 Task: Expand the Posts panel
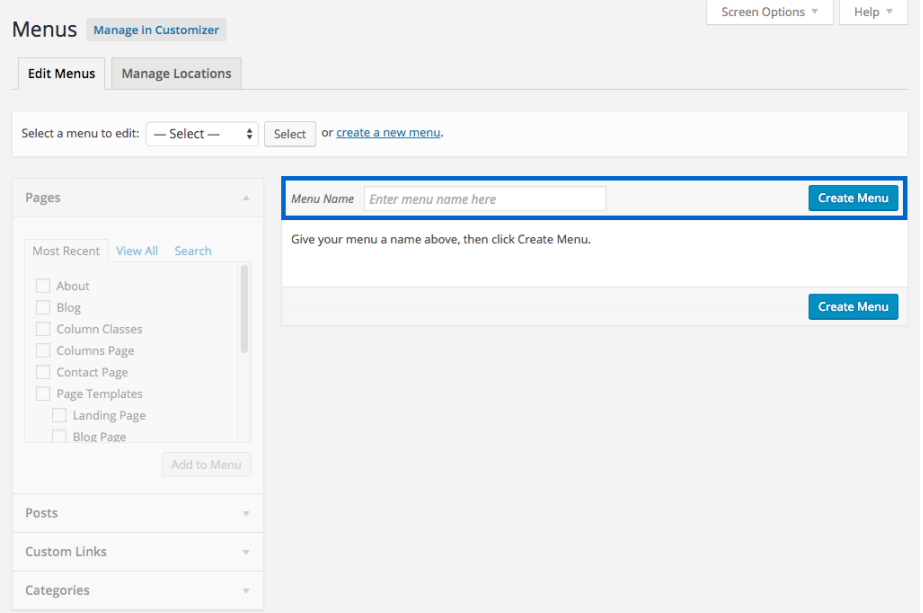coord(246,513)
